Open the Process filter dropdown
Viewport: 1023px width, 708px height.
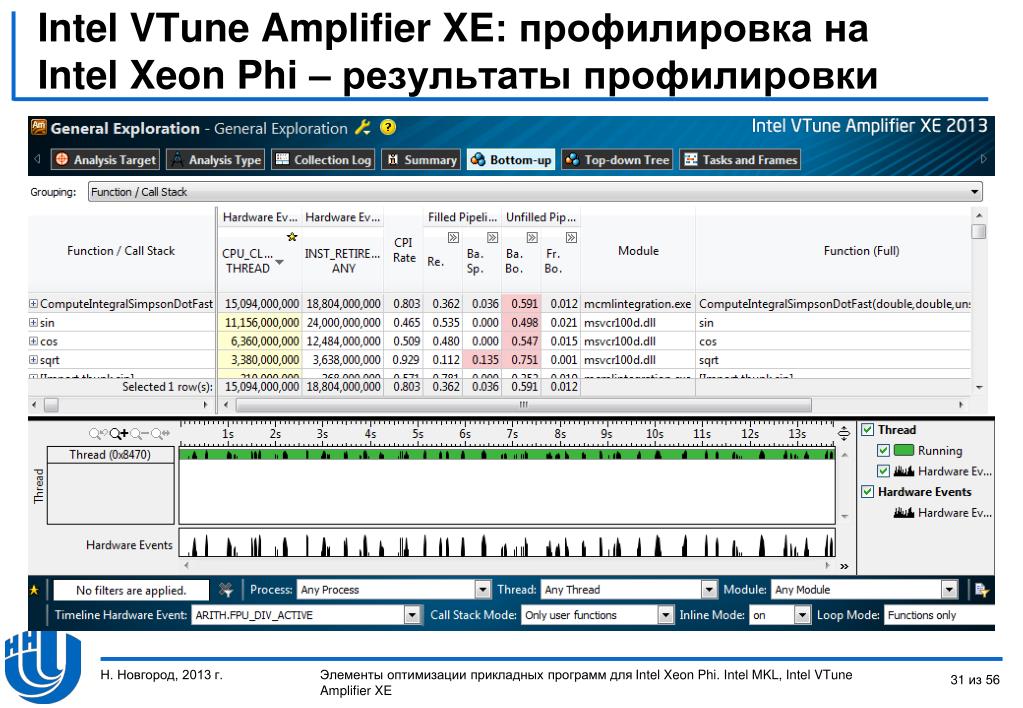[393, 590]
